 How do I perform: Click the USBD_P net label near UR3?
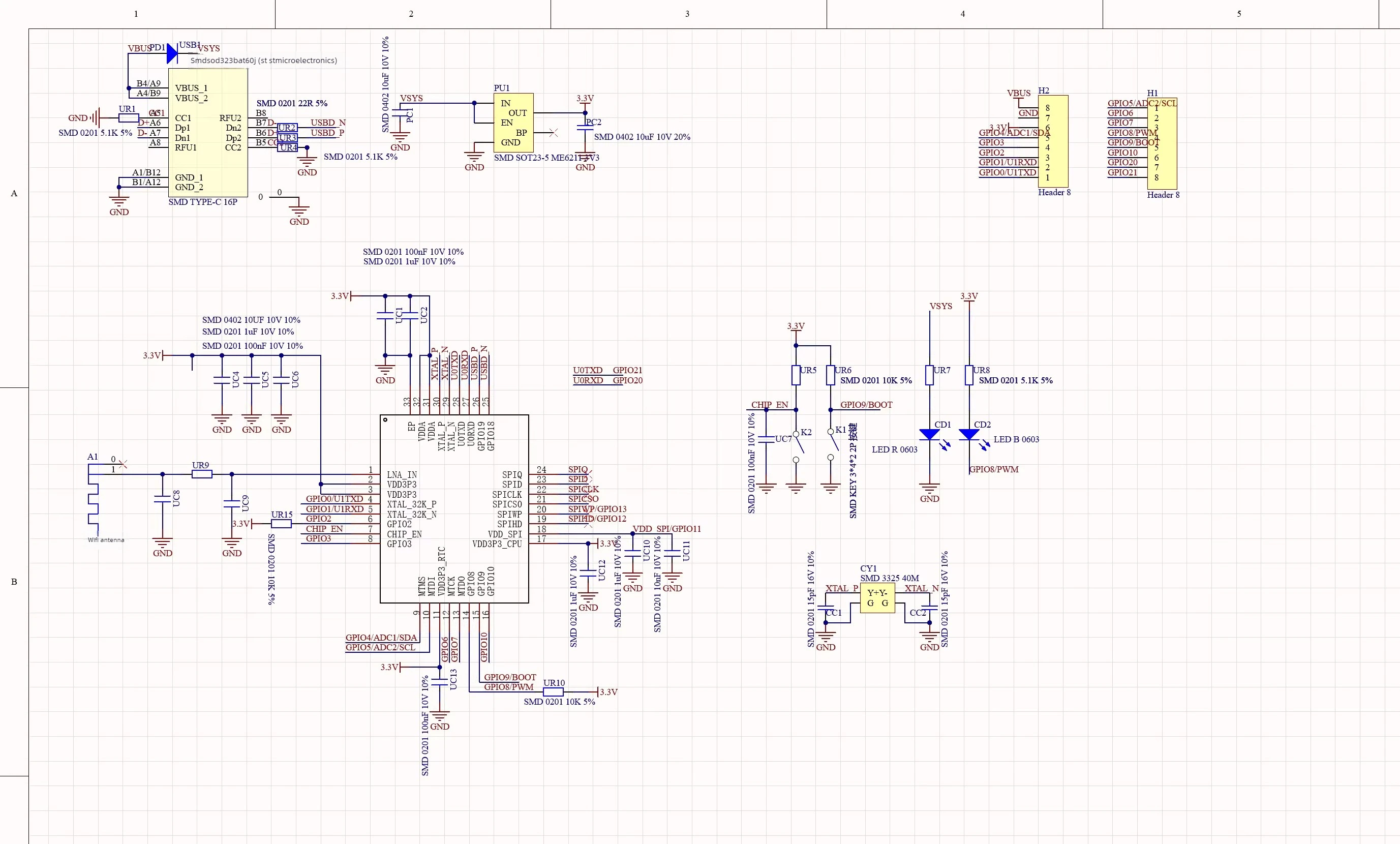pyautogui.click(x=327, y=133)
